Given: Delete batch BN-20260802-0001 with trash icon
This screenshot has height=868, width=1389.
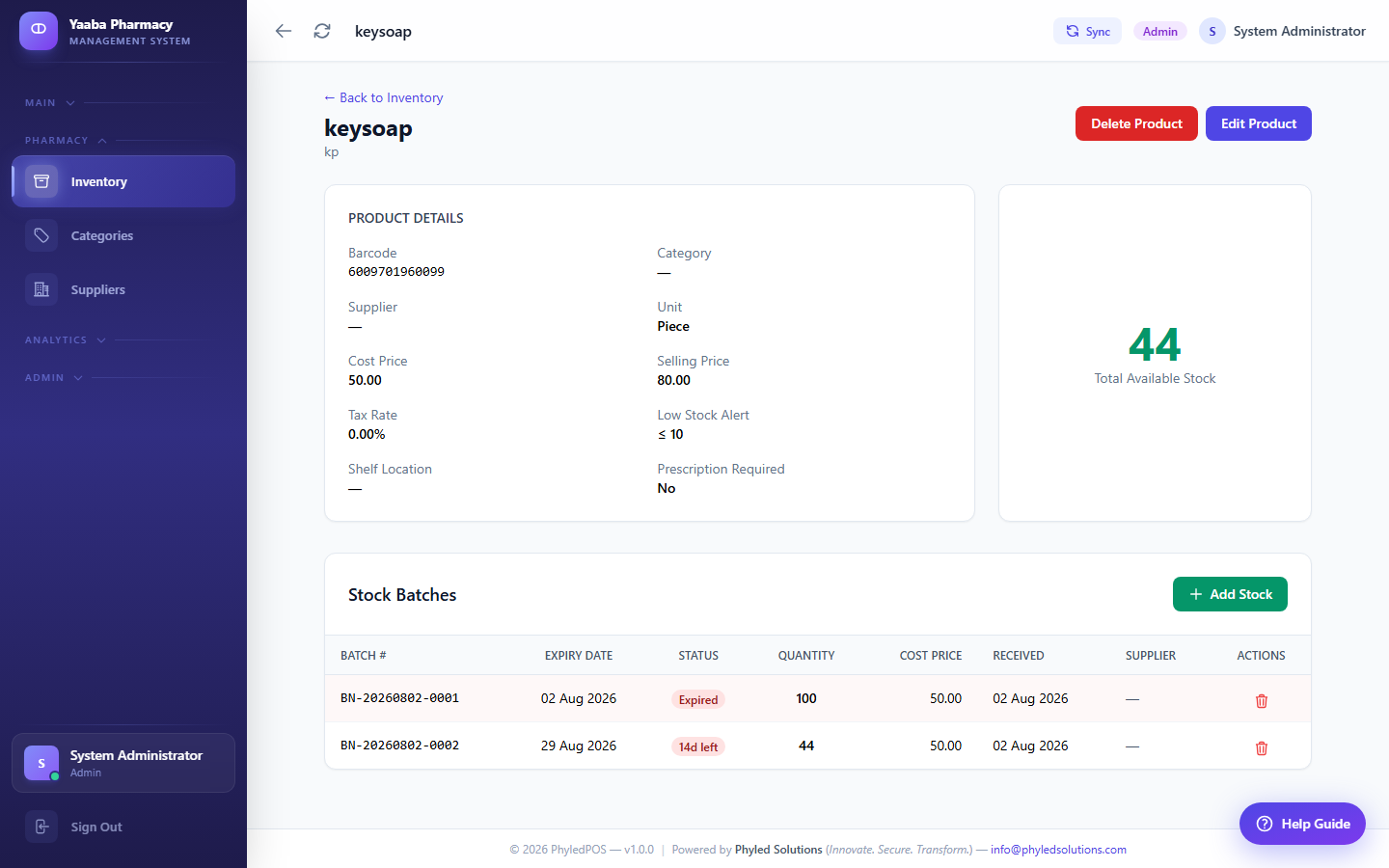Looking at the screenshot, I should pos(1262,701).
